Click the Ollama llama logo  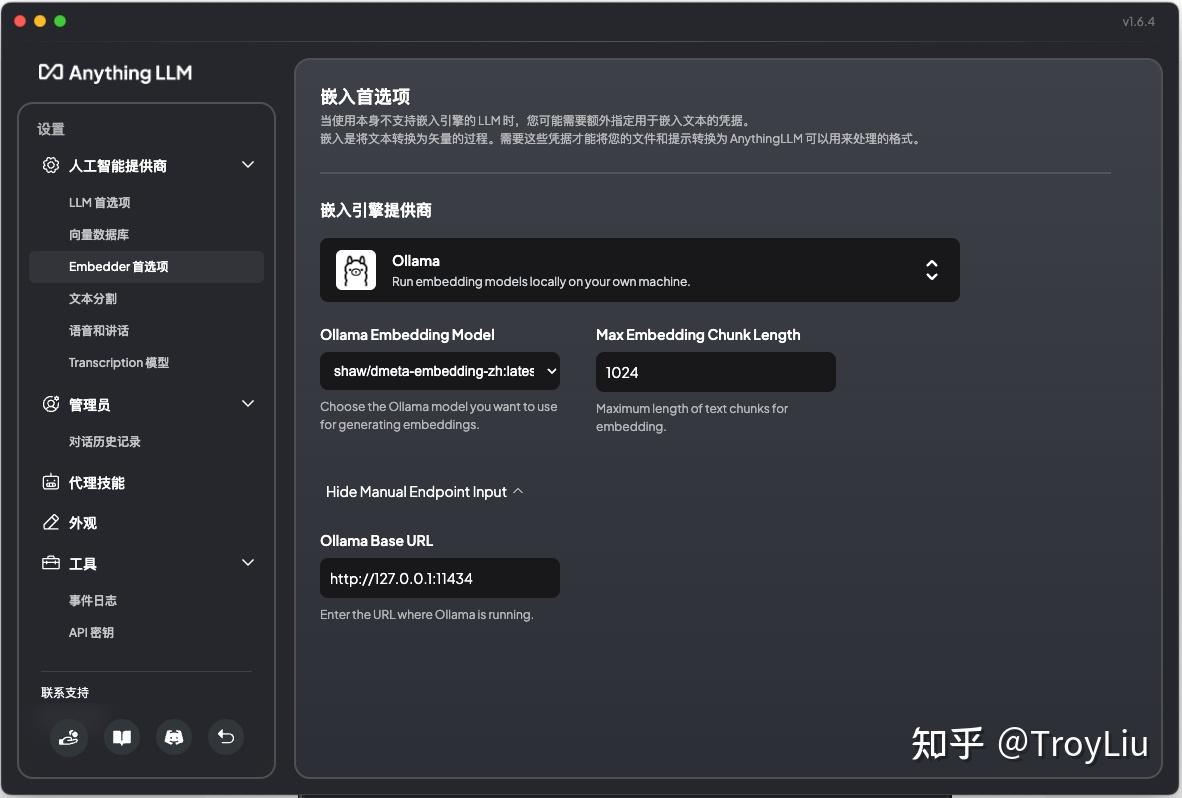[x=356, y=270]
